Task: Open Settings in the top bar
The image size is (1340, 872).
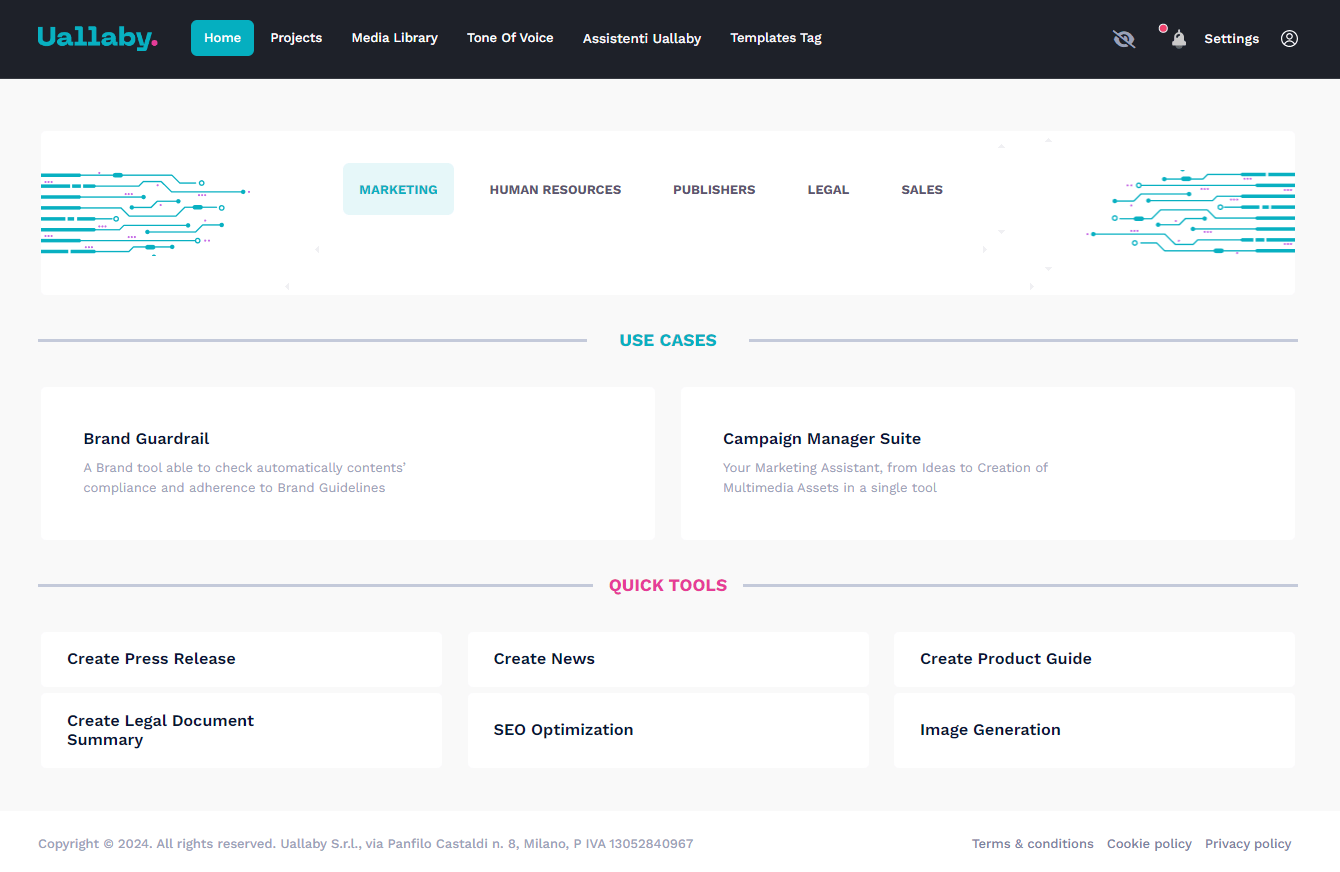Action: tap(1231, 39)
